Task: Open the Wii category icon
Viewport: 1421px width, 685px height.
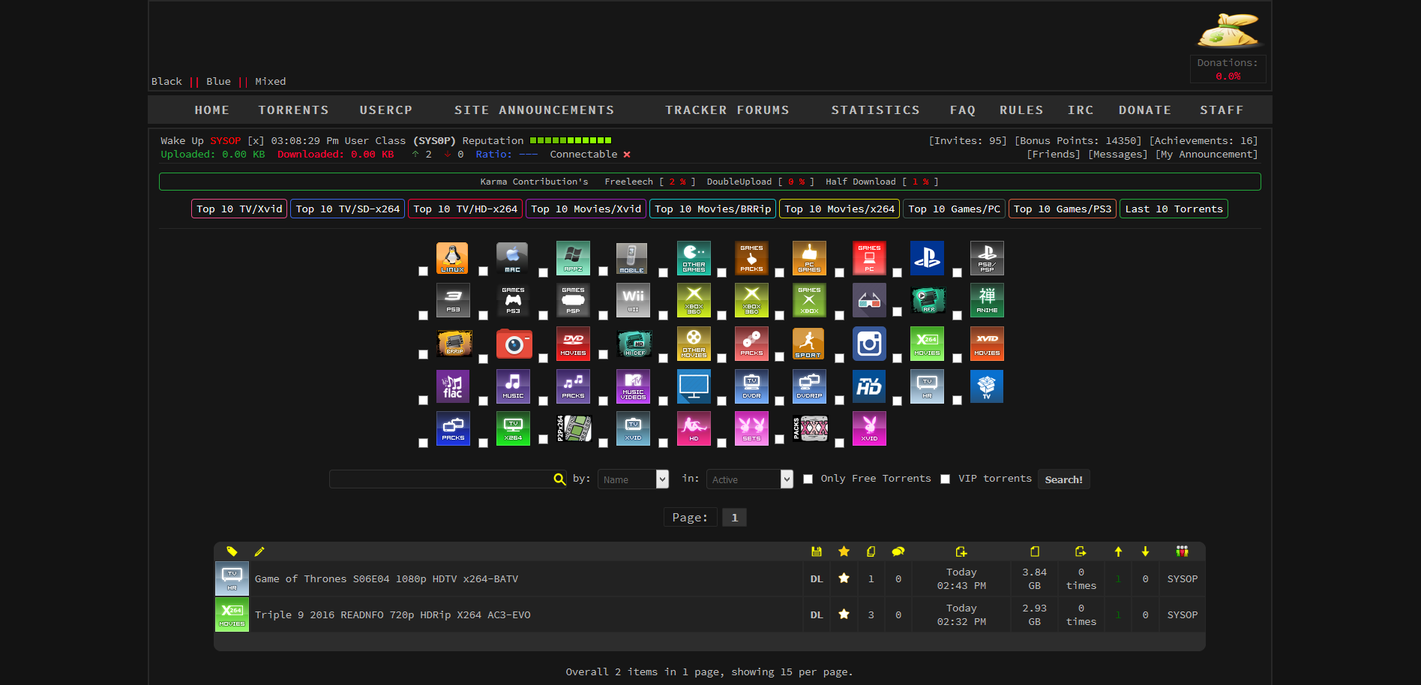Action: coord(632,300)
